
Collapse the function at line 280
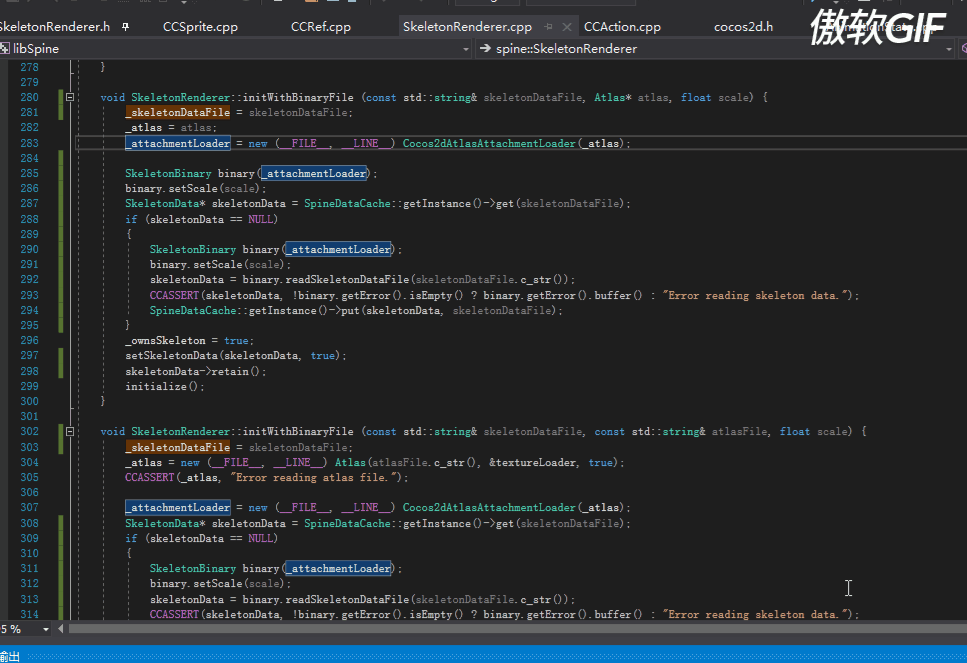tap(70, 97)
